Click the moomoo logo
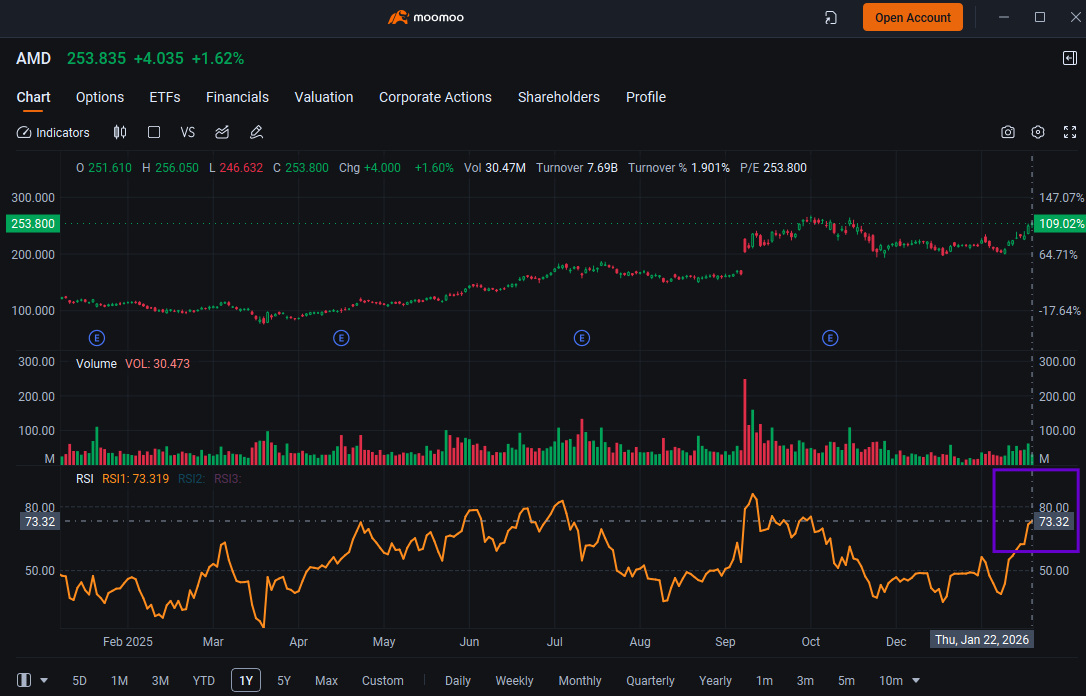The image size is (1086, 696). 425,17
